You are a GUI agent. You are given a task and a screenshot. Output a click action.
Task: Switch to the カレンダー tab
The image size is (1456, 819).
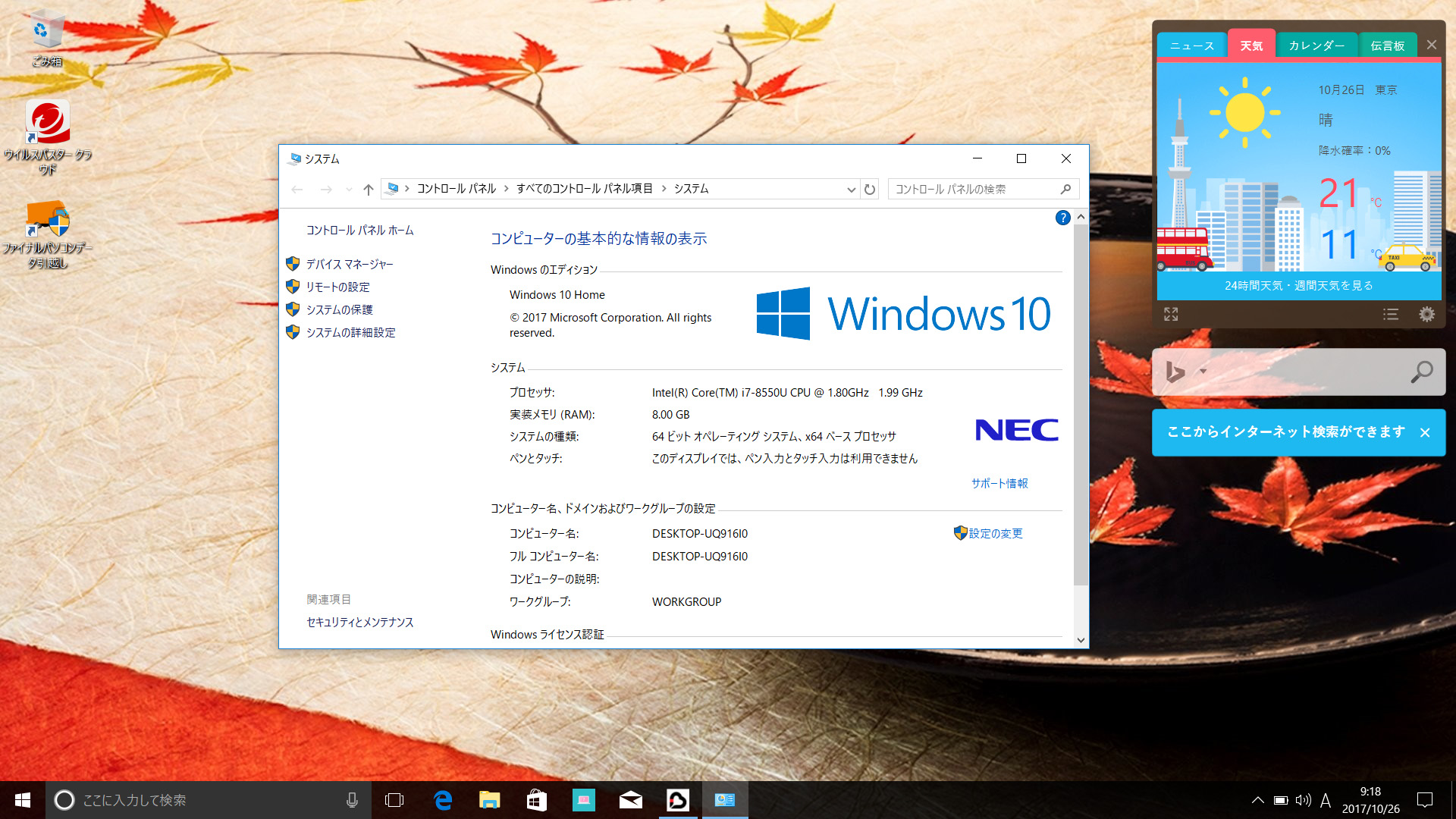1316,46
